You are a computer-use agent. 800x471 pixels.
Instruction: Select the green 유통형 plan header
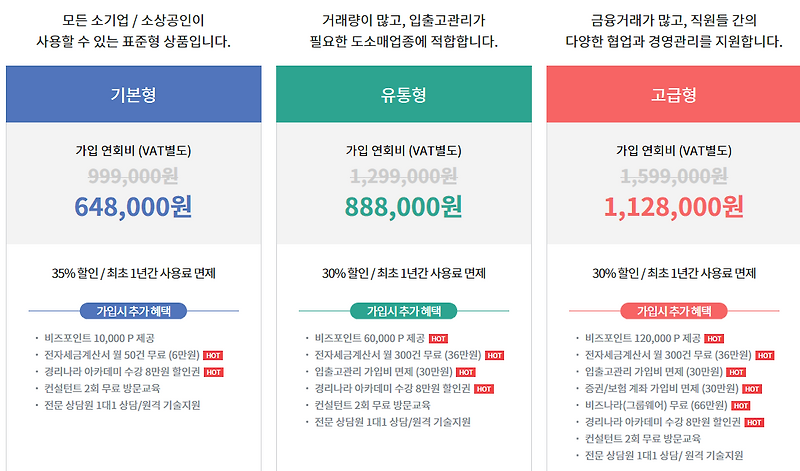(x=404, y=94)
